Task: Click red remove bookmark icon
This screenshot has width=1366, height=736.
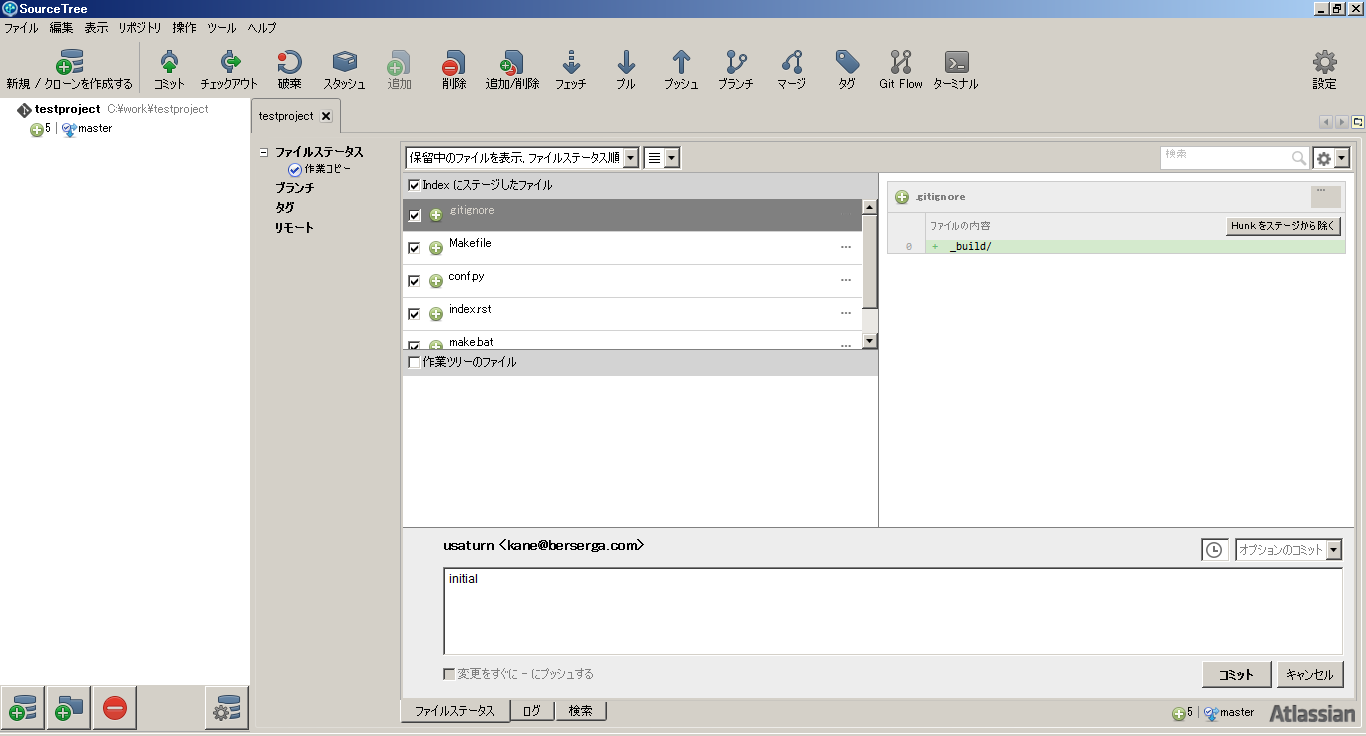Action: (x=115, y=708)
